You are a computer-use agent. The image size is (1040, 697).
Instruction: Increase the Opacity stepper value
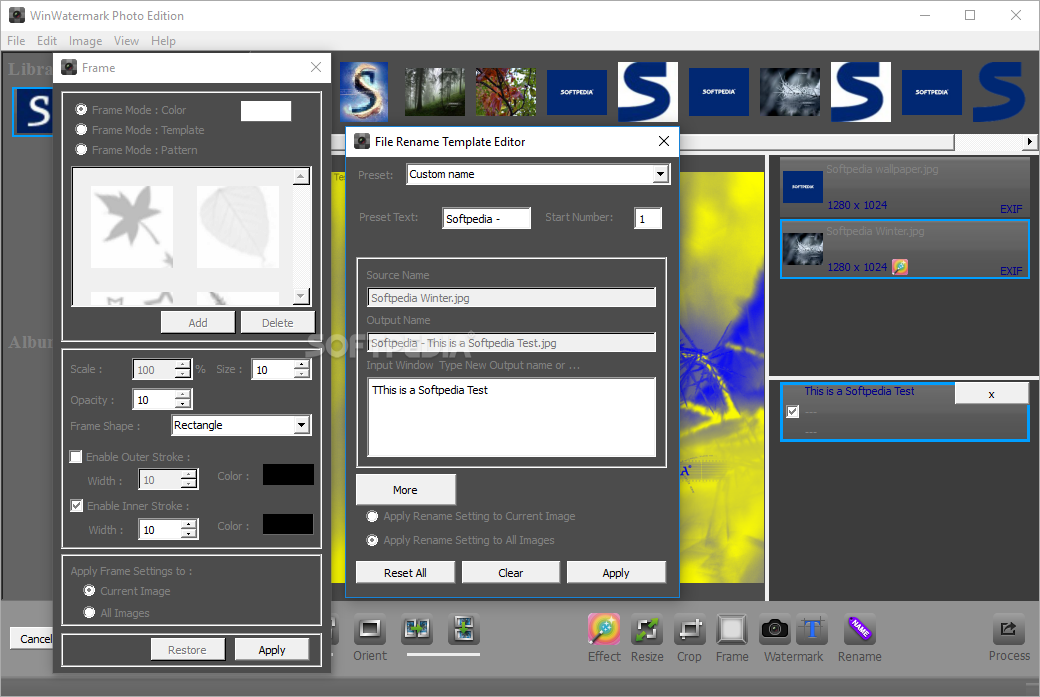pyautogui.click(x=182, y=395)
